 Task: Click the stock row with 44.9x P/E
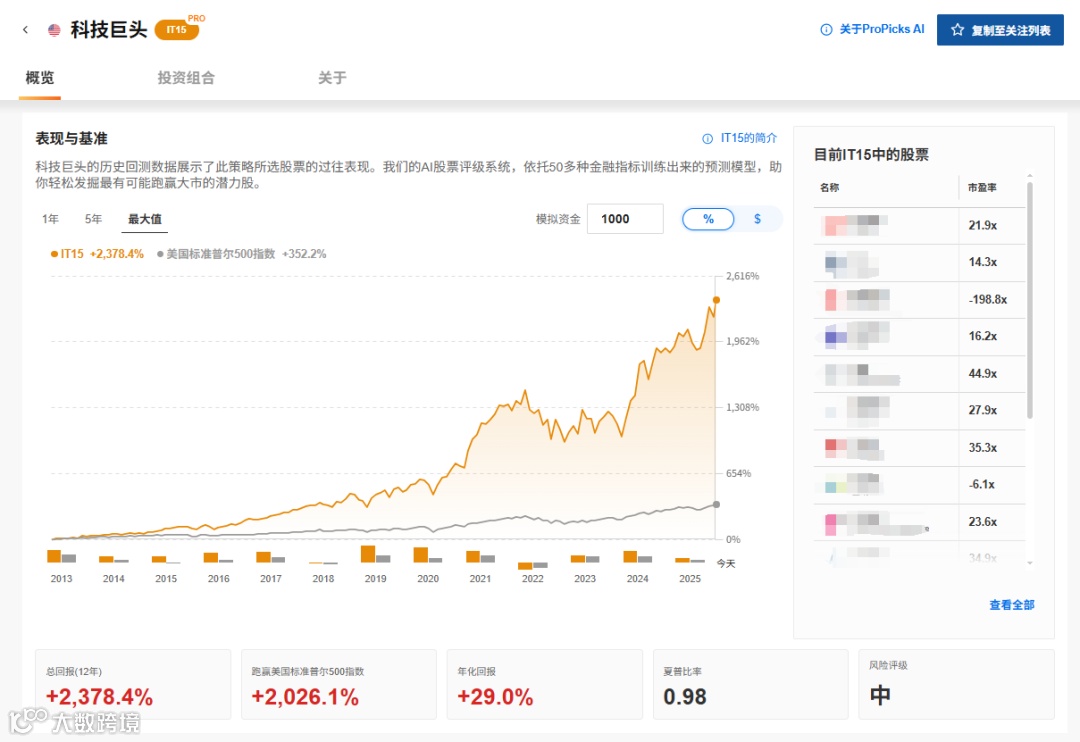(920, 373)
